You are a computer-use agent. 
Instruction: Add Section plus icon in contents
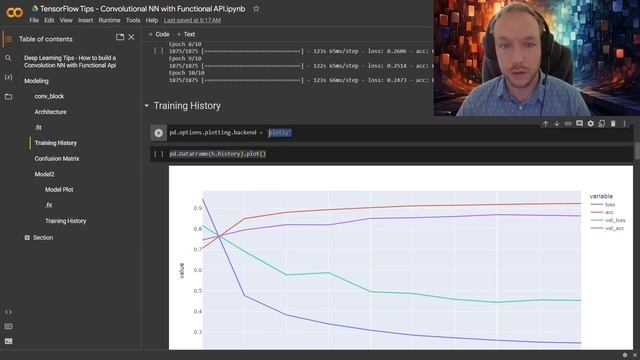click(27, 238)
